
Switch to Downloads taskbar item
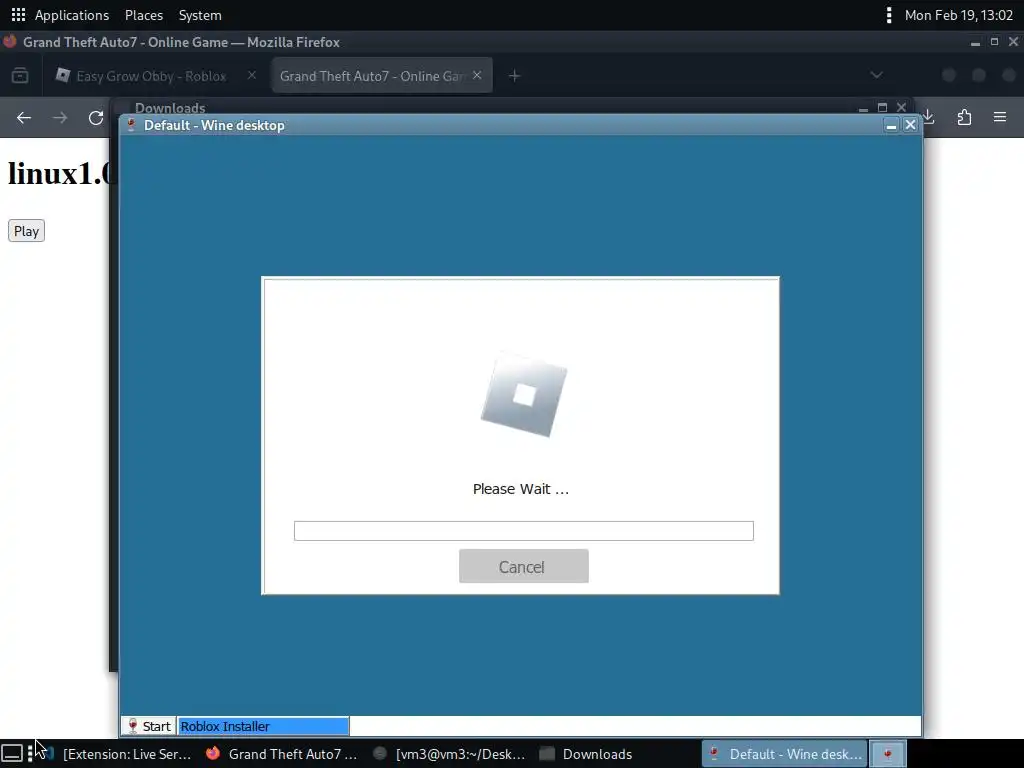[x=586, y=754]
